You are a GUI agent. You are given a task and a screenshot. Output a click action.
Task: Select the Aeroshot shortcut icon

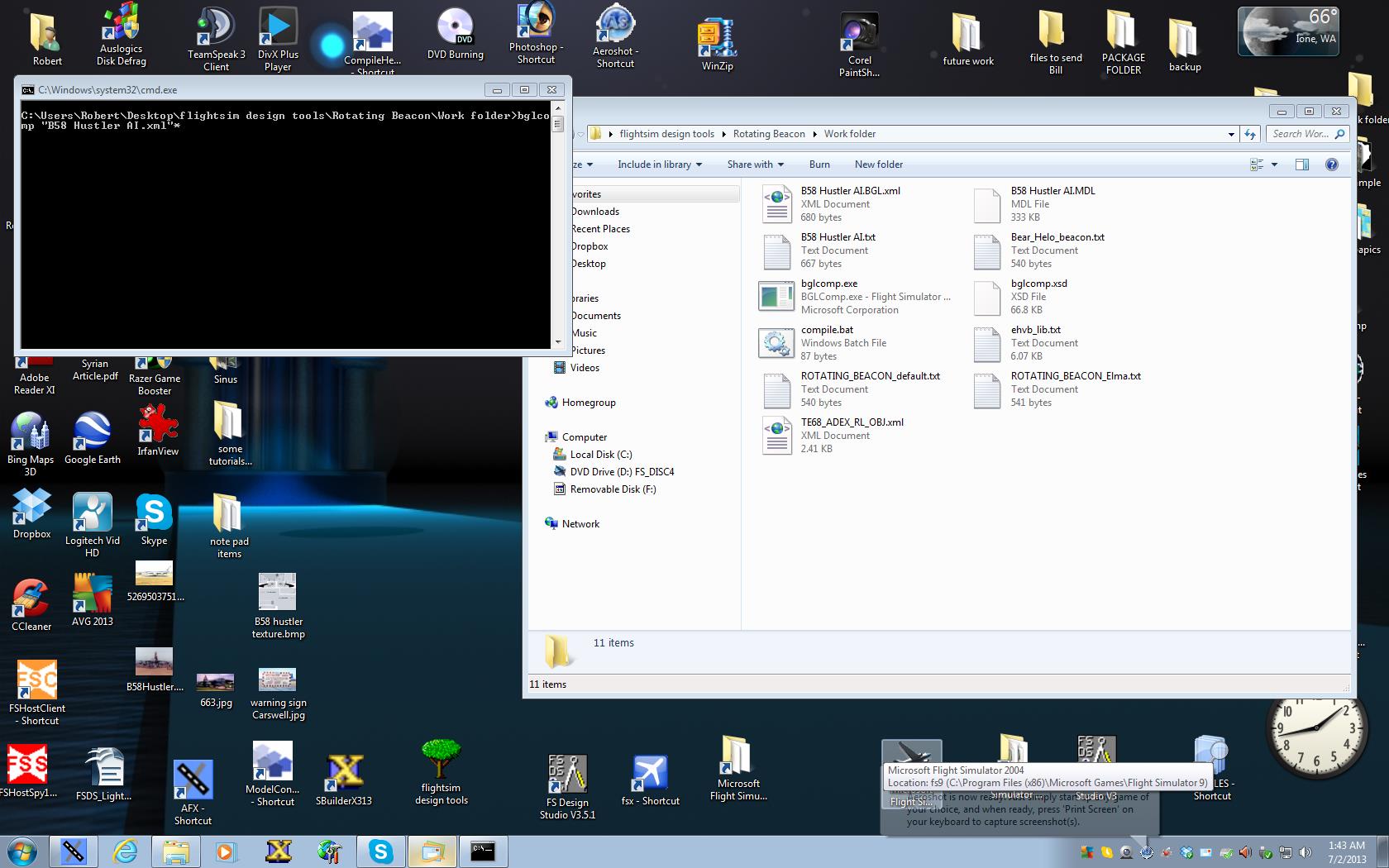(x=615, y=36)
